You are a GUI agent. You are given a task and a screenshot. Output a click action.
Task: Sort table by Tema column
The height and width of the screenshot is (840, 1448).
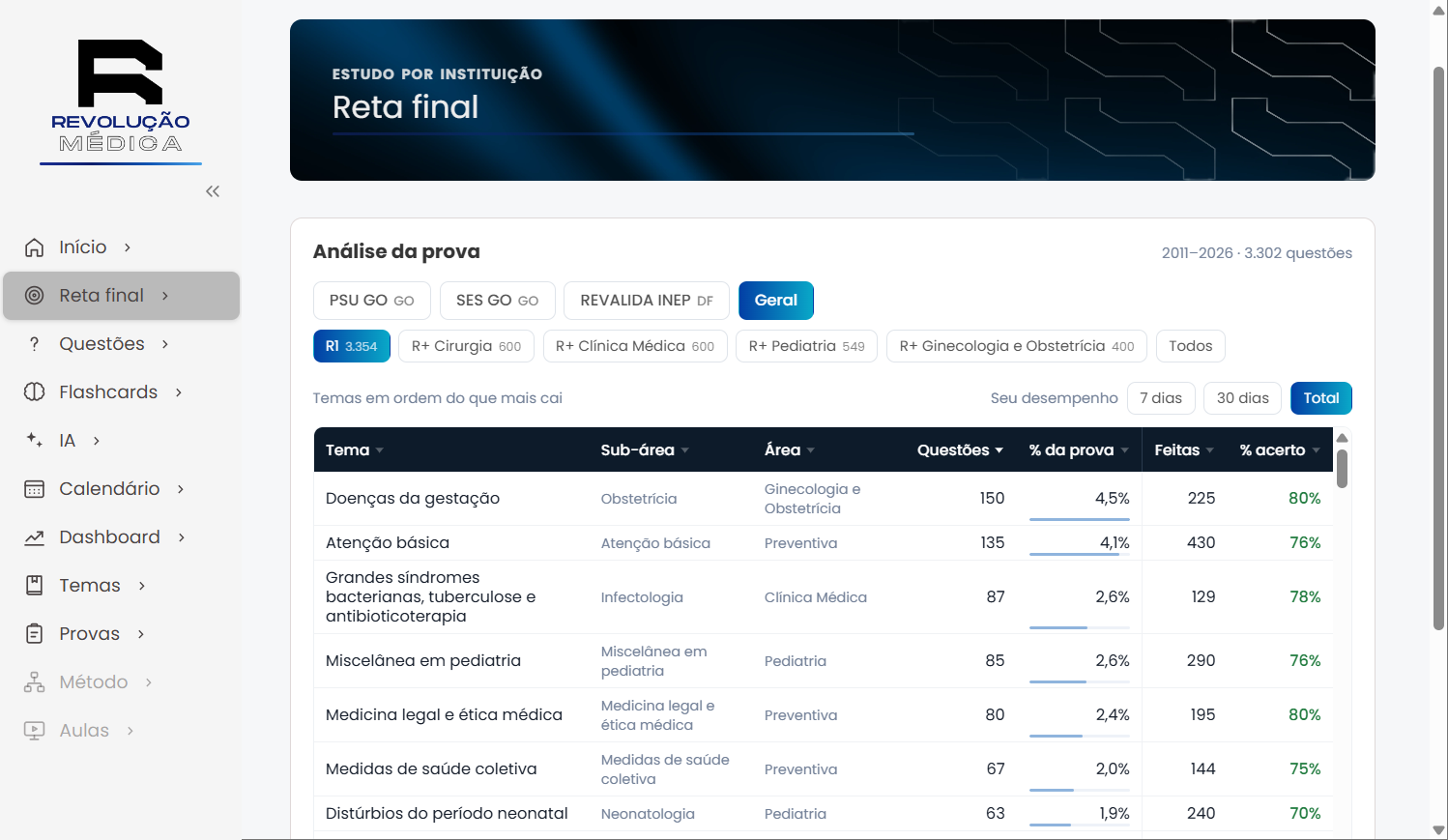pos(355,450)
